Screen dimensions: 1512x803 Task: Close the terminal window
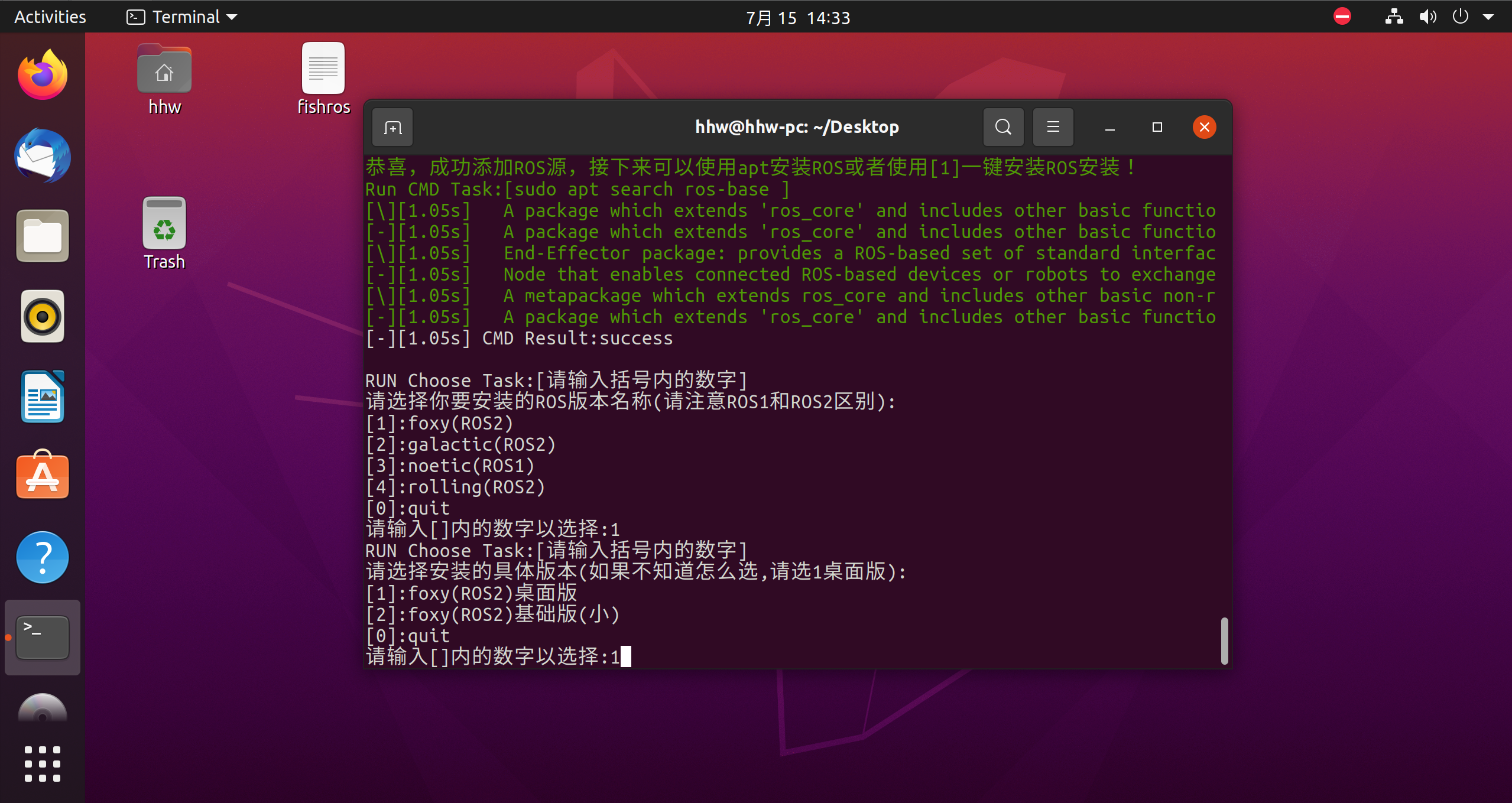click(x=1204, y=127)
